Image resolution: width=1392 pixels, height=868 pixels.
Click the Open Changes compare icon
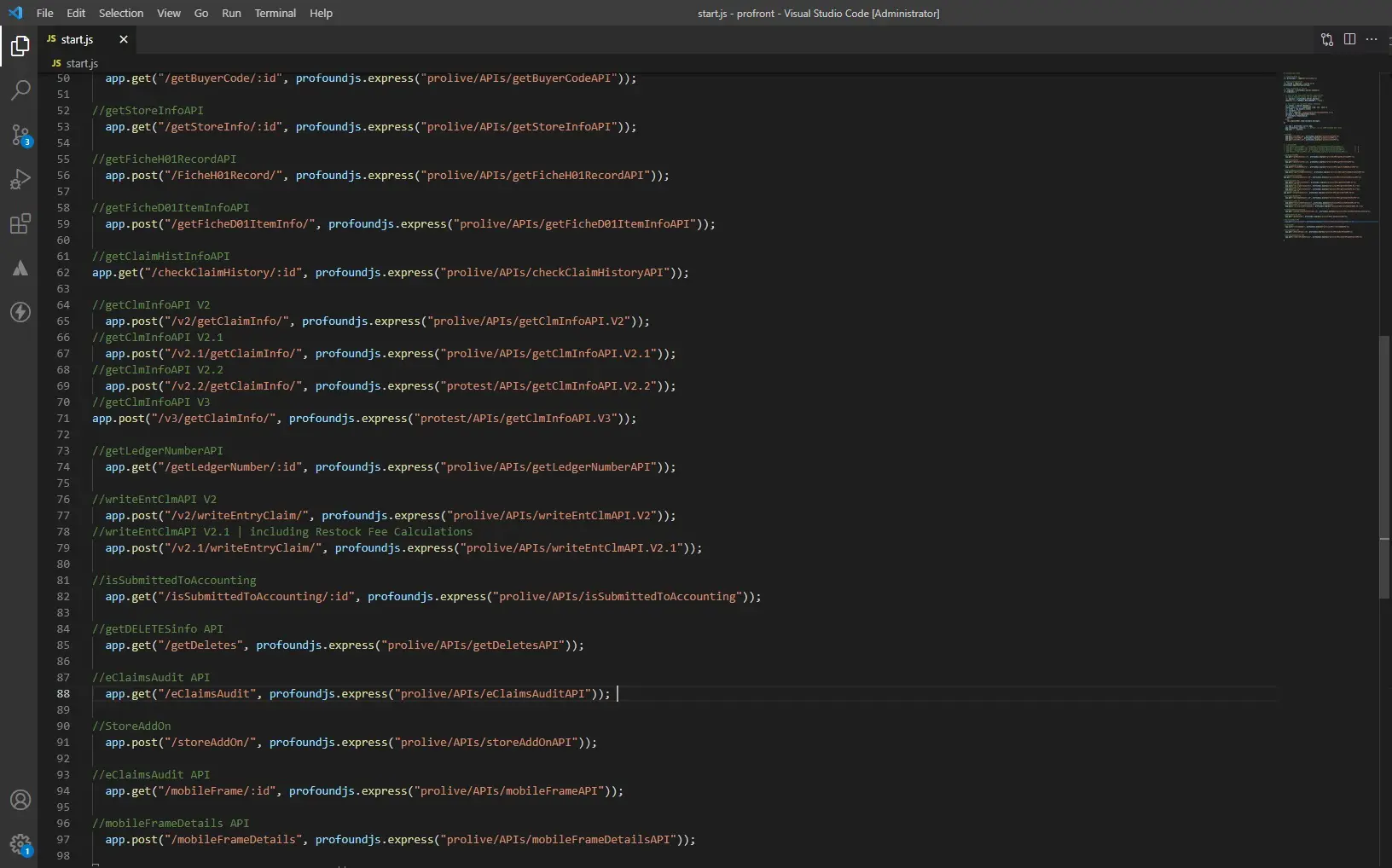pyautogui.click(x=1327, y=39)
